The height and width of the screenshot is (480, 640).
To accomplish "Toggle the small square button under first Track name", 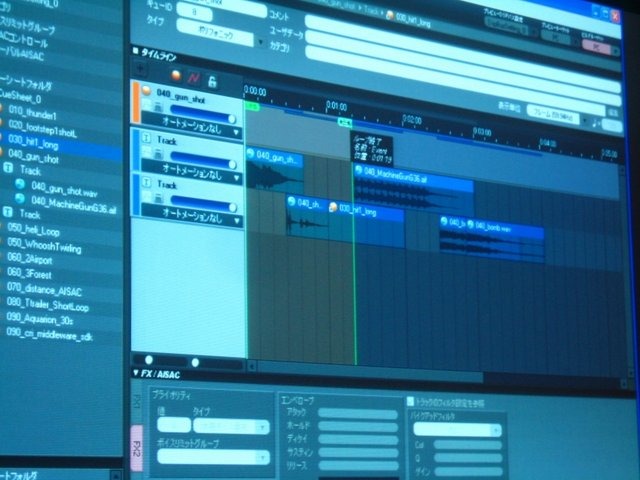I will coord(147,153).
